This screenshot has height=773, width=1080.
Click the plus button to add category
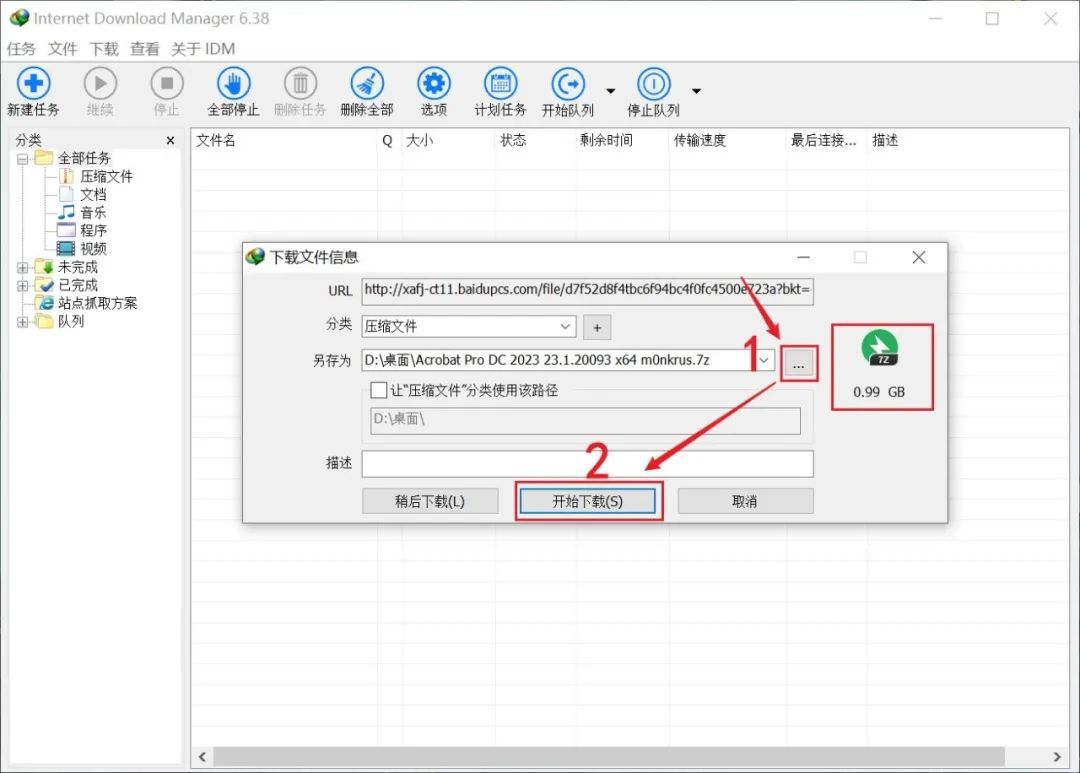[x=597, y=327]
